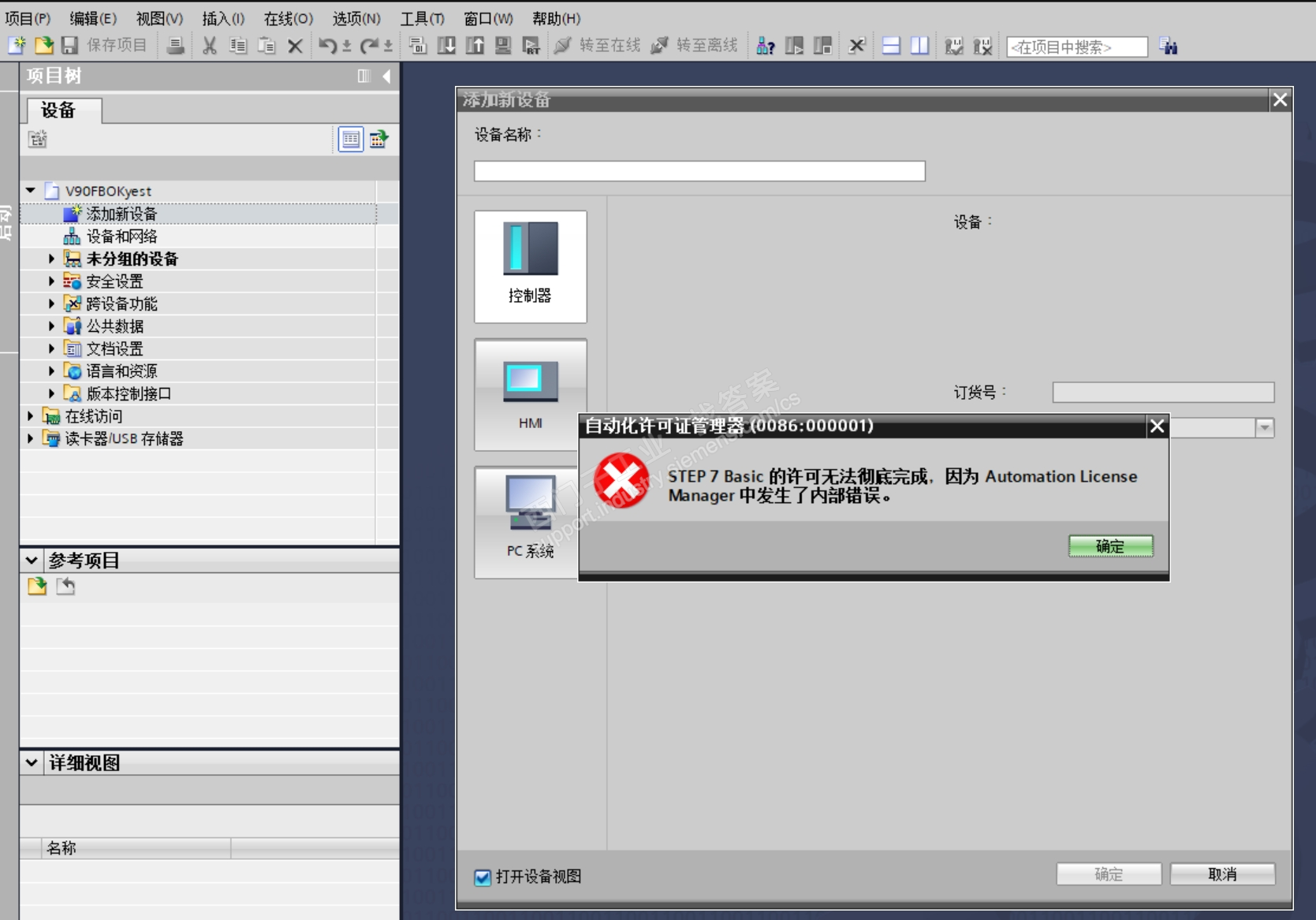
Task: Expand the 读卡器/USB 存储器 node
Action: coord(30,438)
